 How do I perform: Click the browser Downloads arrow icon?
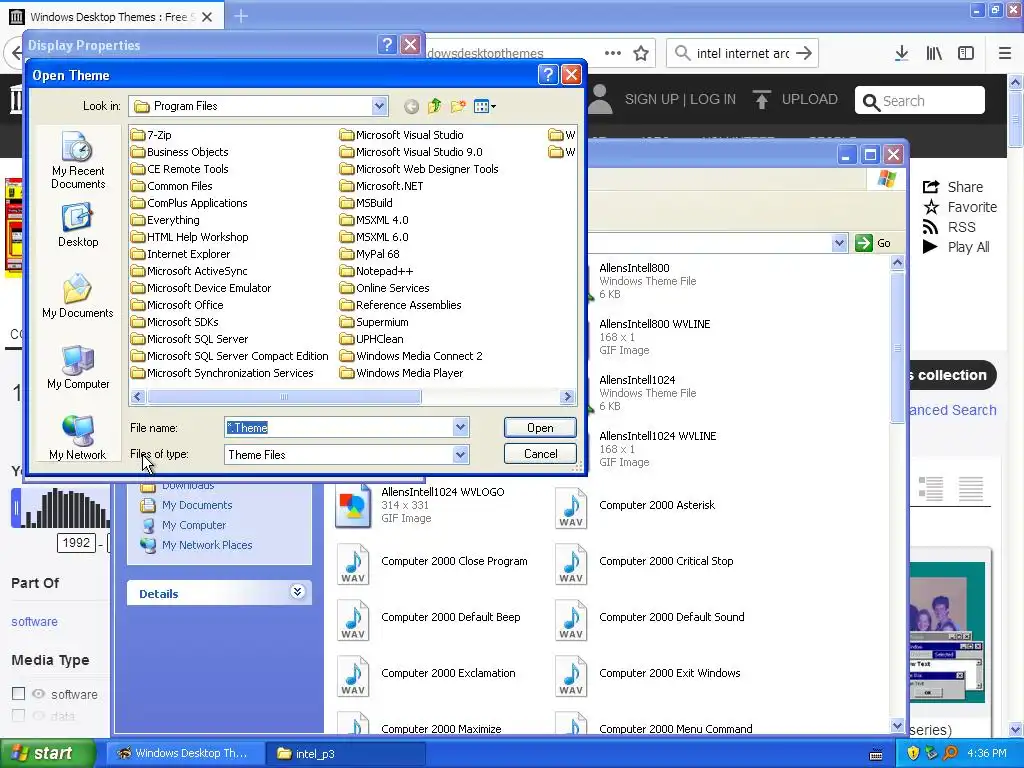pyautogui.click(x=901, y=53)
